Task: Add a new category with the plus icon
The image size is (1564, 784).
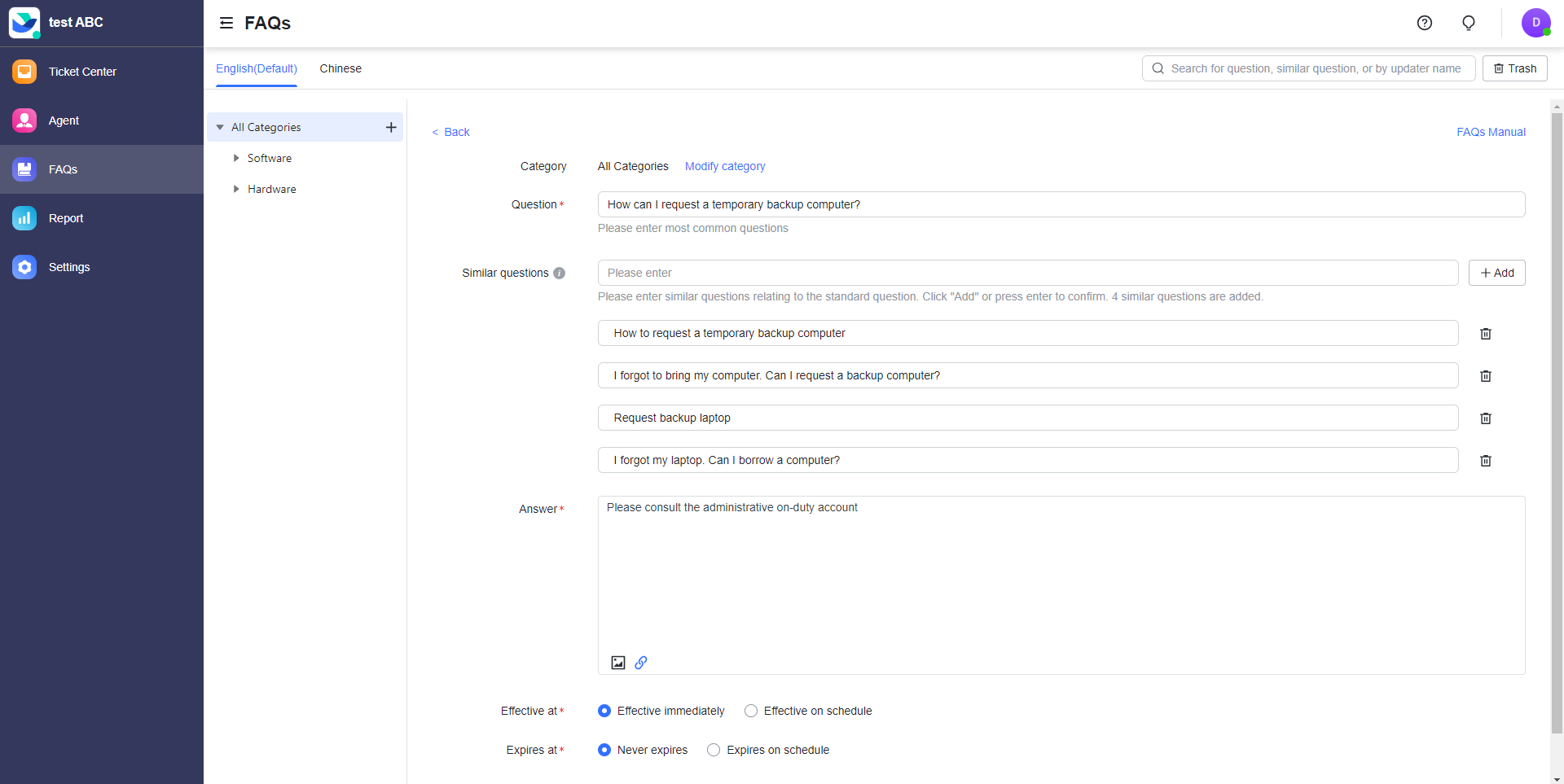Action: click(x=391, y=127)
